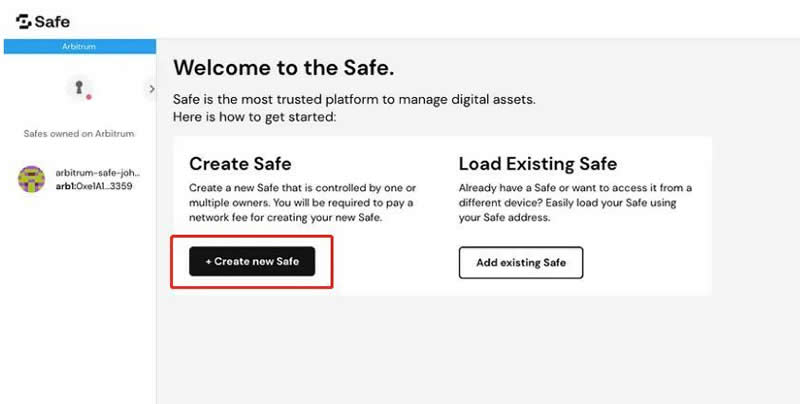The width and height of the screenshot is (800, 404).
Task: Open the arbitrum-safe identicon avatar
Action: (31, 179)
